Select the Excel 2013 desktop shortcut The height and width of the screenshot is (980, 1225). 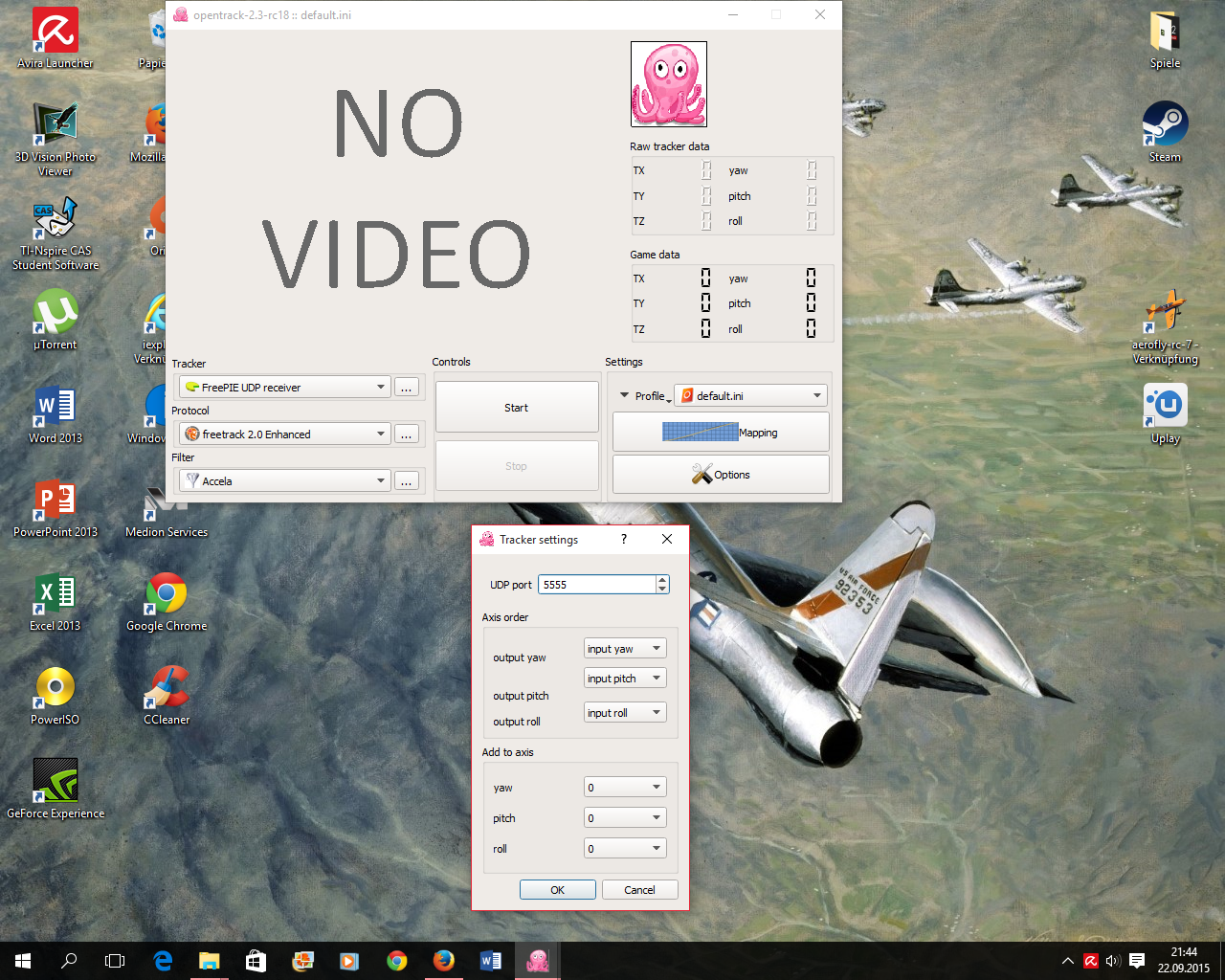click(56, 601)
